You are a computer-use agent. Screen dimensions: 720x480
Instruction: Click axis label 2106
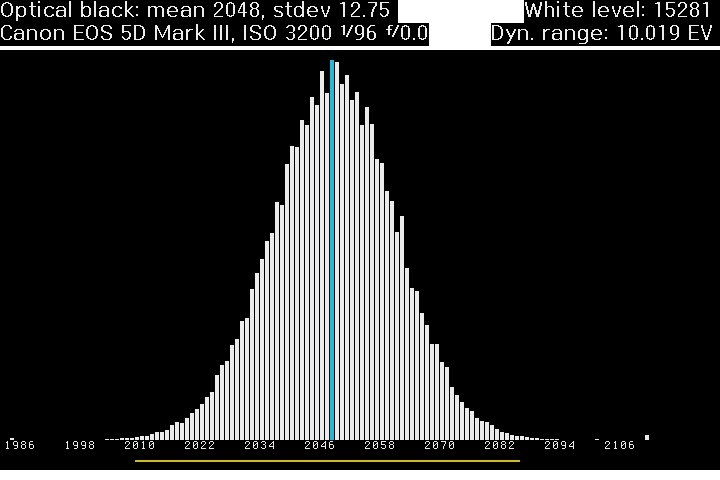point(619,445)
